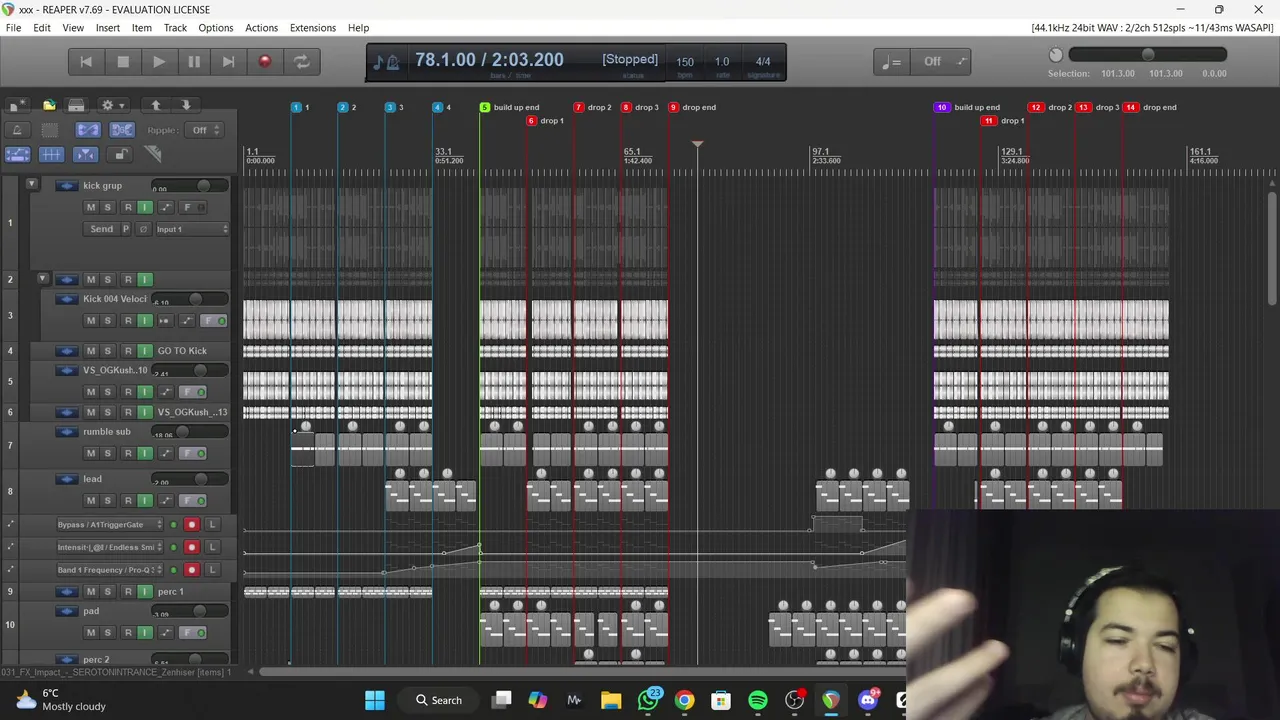Go to project end transport button
1280x720 pixels.
click(229, 62)
